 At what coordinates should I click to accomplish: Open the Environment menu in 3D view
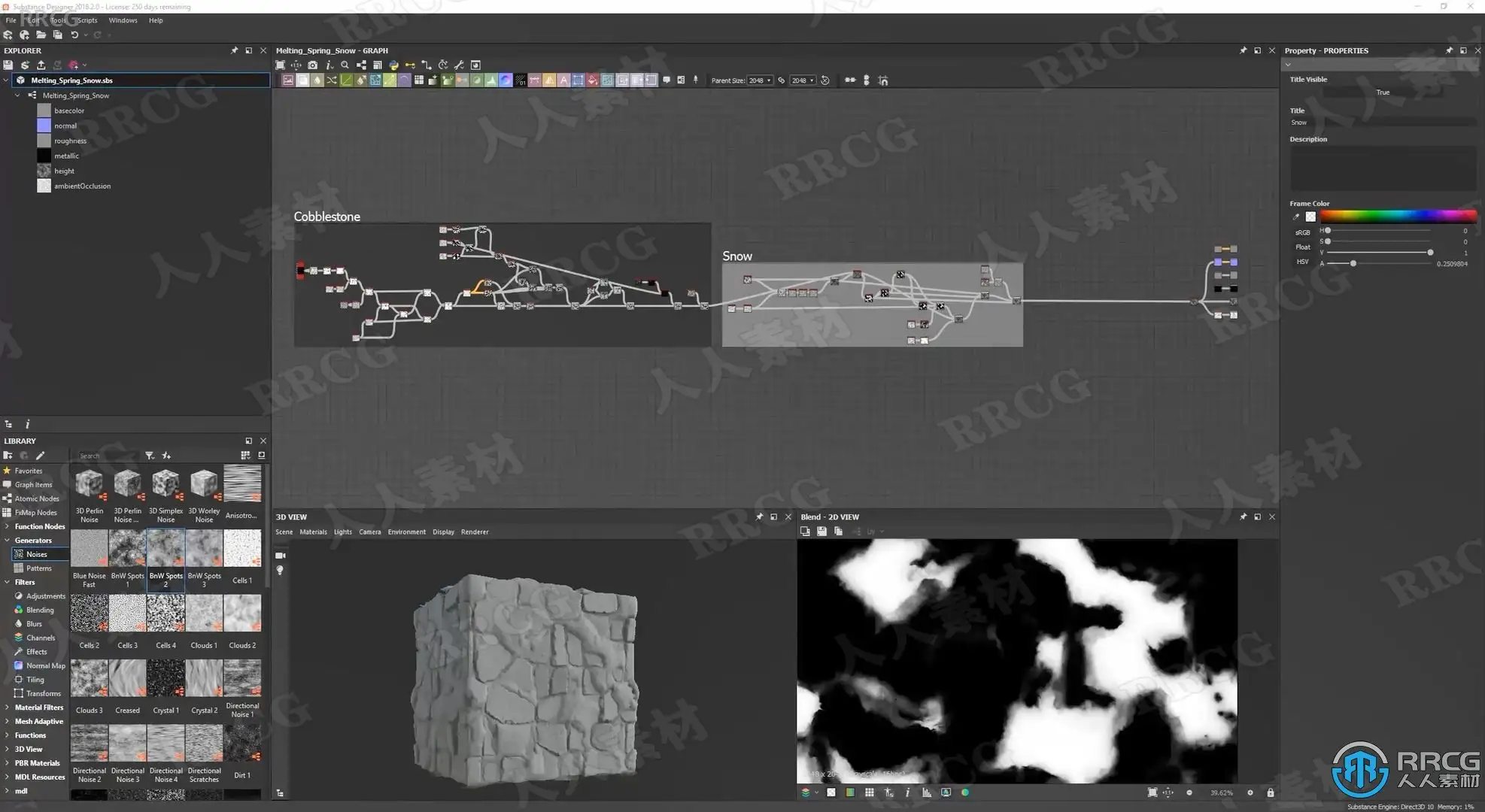[406, 532]
